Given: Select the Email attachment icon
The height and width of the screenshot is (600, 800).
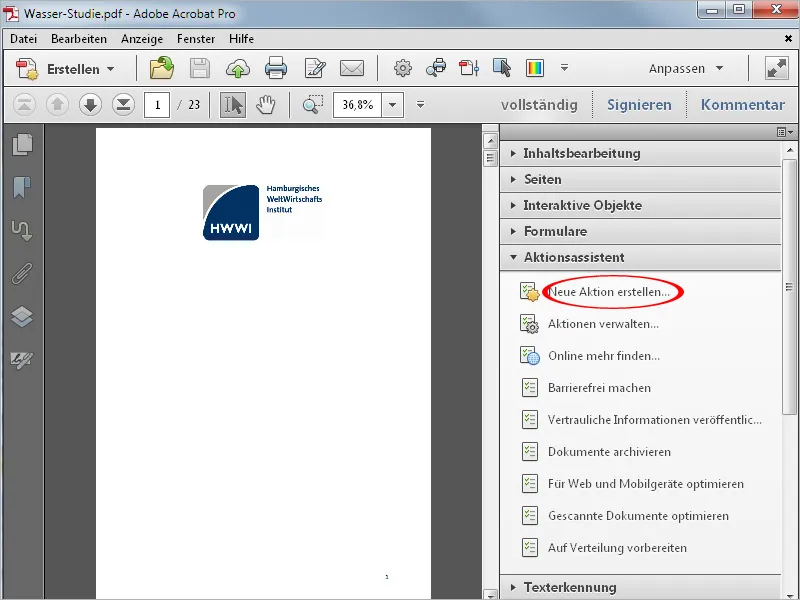Looking at the screenshot, I should (x=351, y=68).
